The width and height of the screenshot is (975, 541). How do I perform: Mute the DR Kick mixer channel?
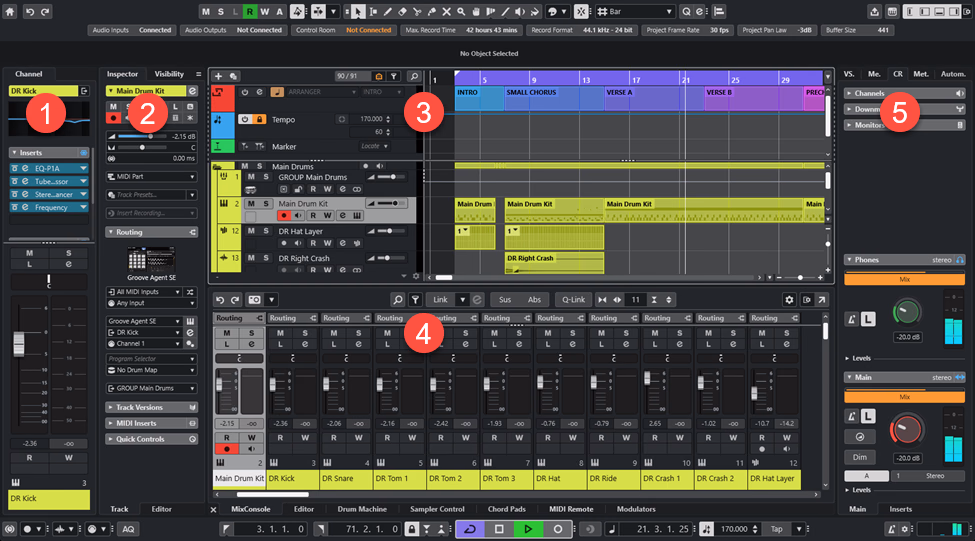[x=280, y=333]
